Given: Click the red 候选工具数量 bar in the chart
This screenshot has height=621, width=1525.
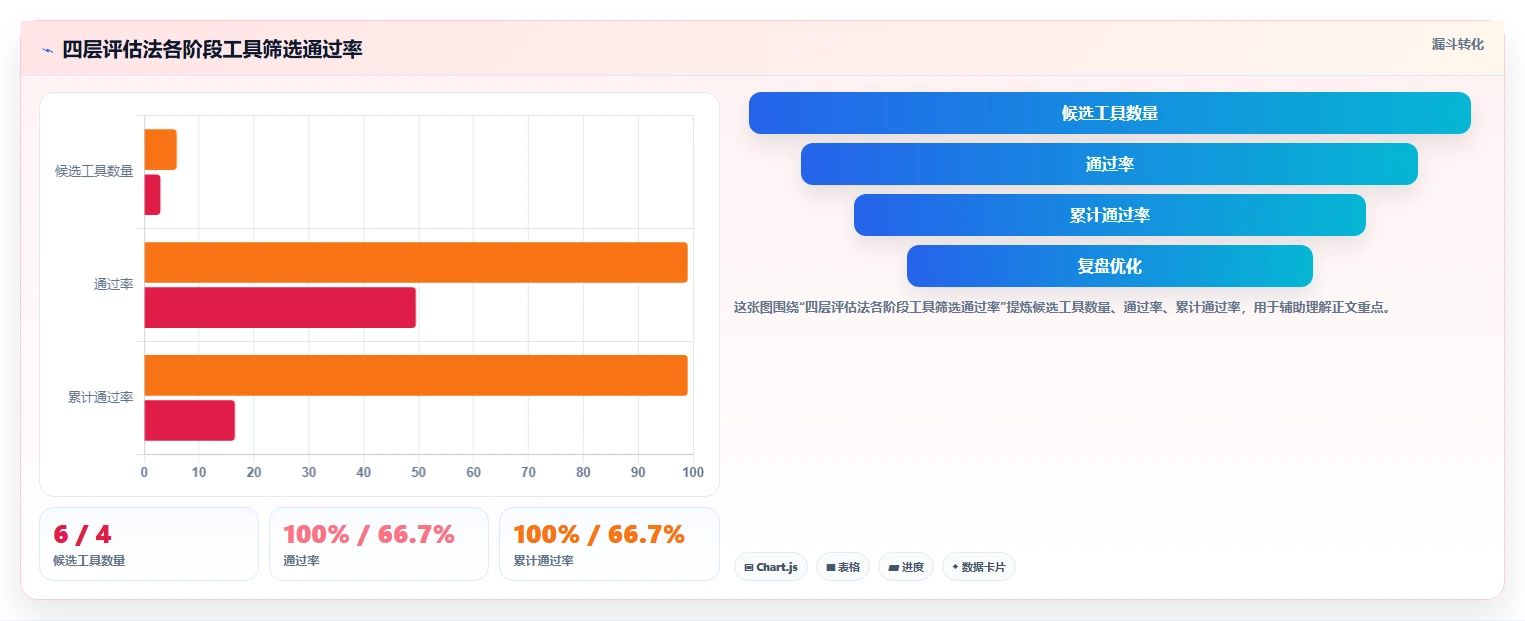Looking at the screenshot, I should 152,195.
